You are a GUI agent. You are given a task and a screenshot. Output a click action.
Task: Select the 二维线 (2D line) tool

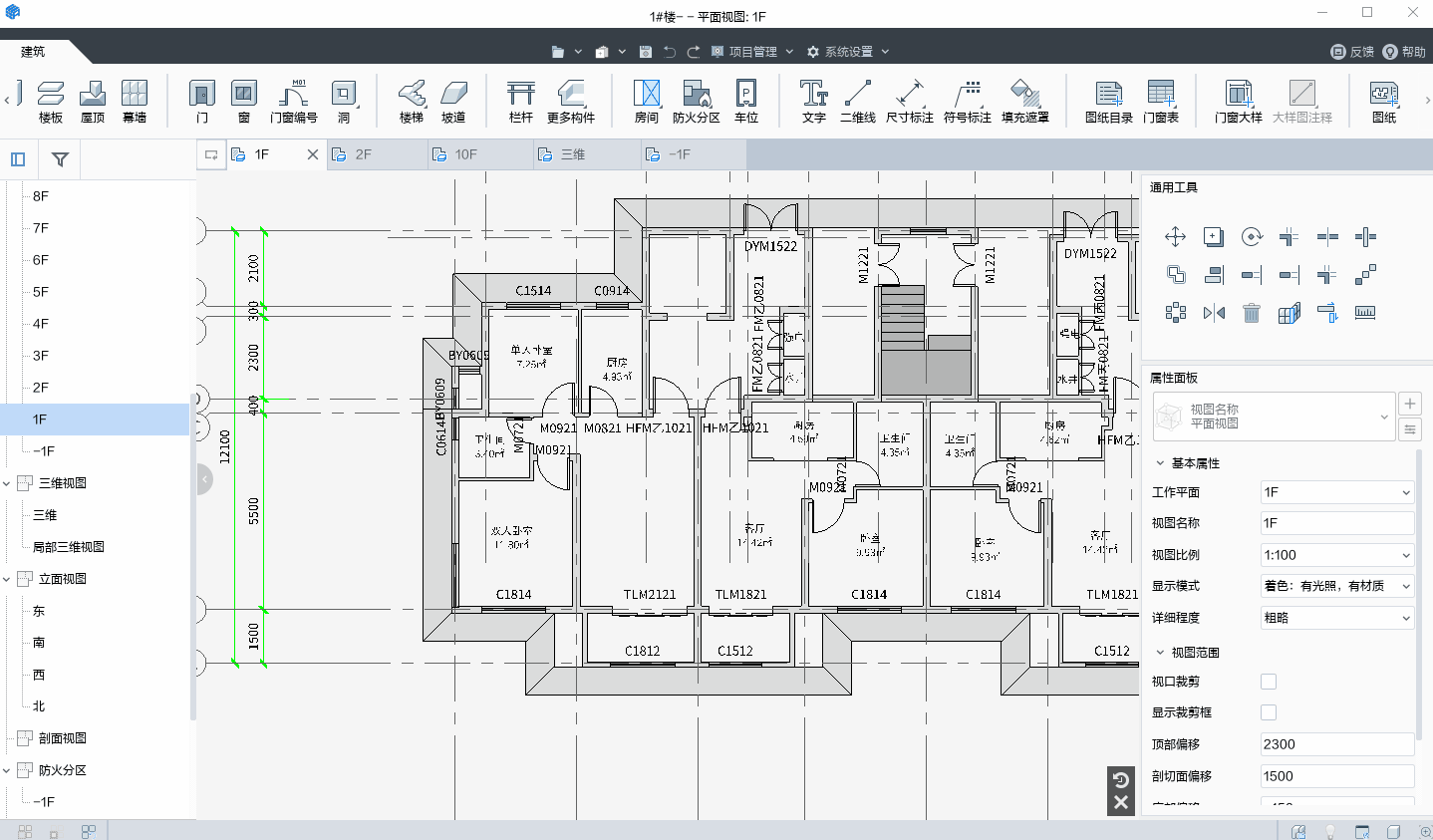pyautogui.click(x=858, y=103)
